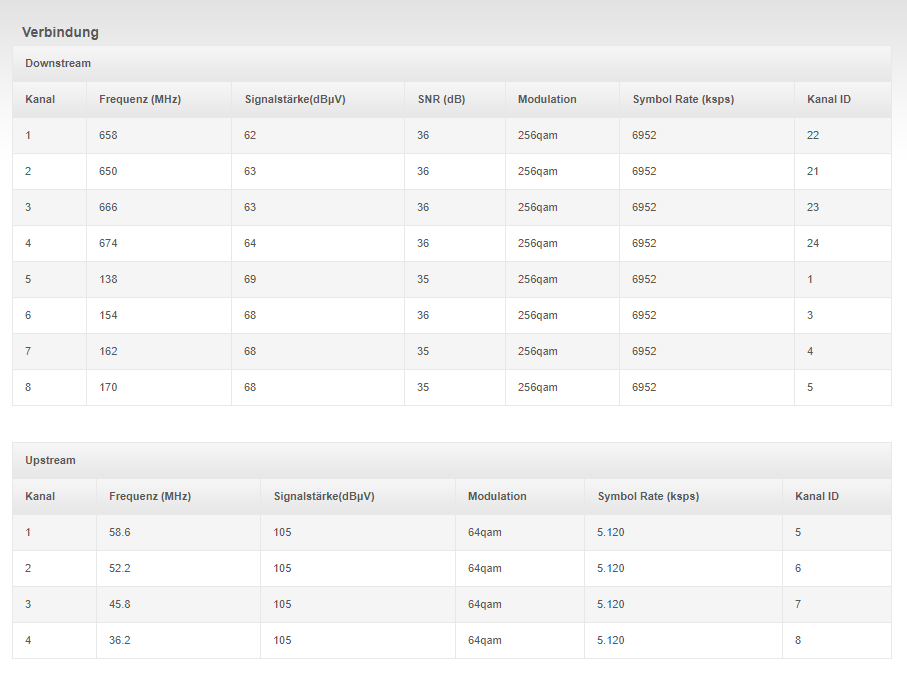Select Kanal ID 1 in 138 MHz row
Viewport: 907px width, 680px height.
pyautogui.click(x=810, y=279)
